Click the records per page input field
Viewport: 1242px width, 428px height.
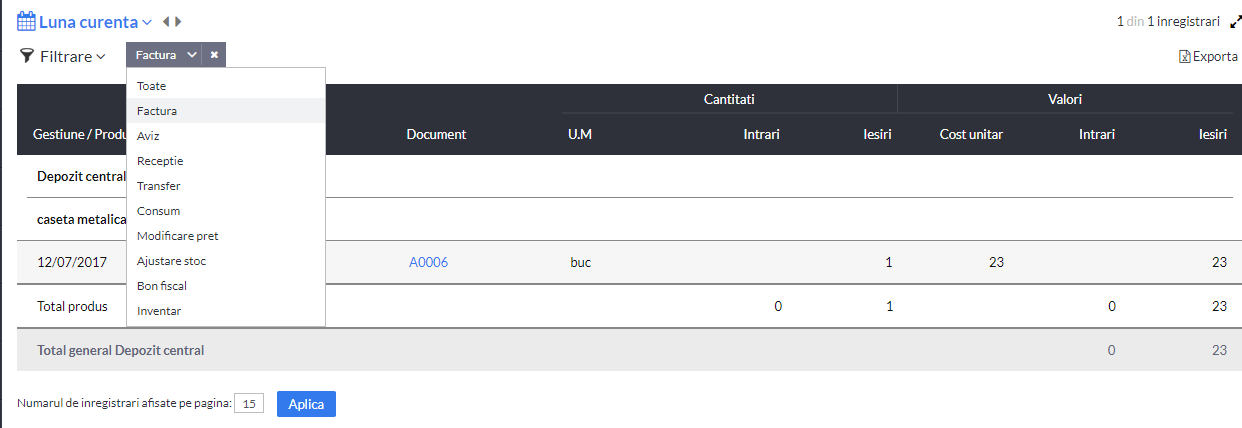click(249, 404)
